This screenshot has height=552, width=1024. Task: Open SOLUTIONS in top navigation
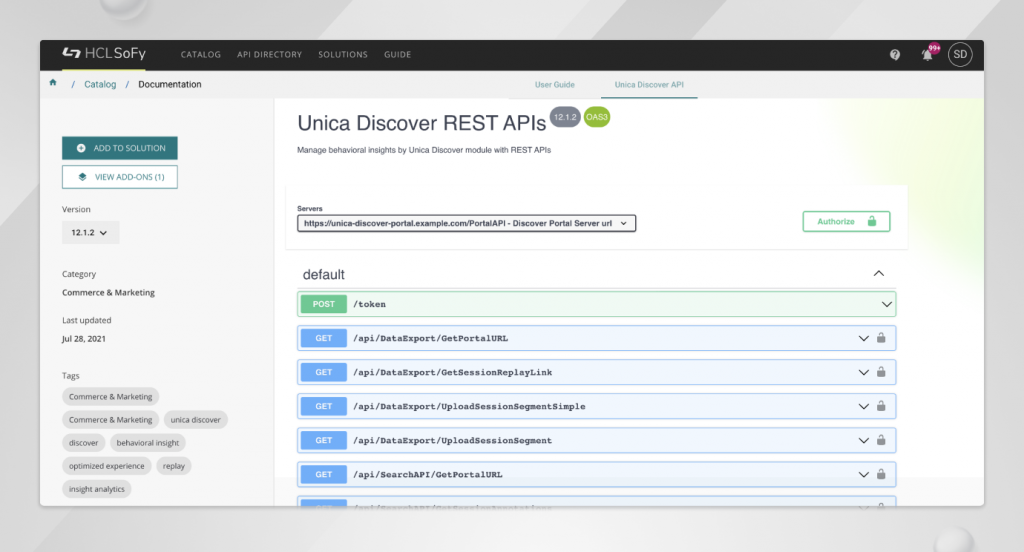pyautogui.click(x=343, y=55)
